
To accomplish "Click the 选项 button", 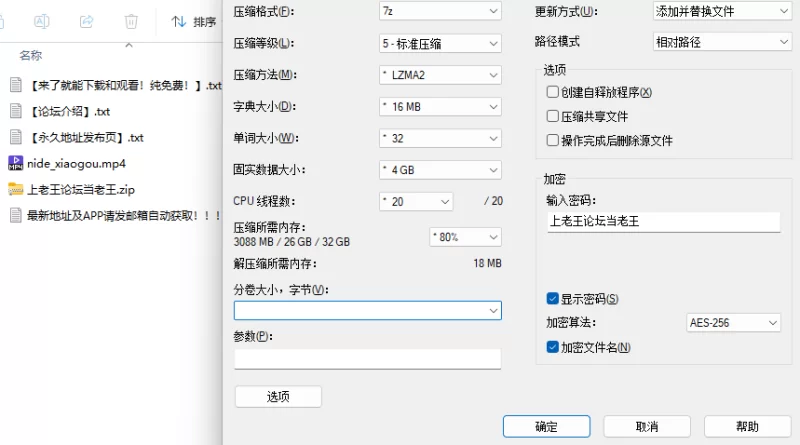I will point(278,397).
